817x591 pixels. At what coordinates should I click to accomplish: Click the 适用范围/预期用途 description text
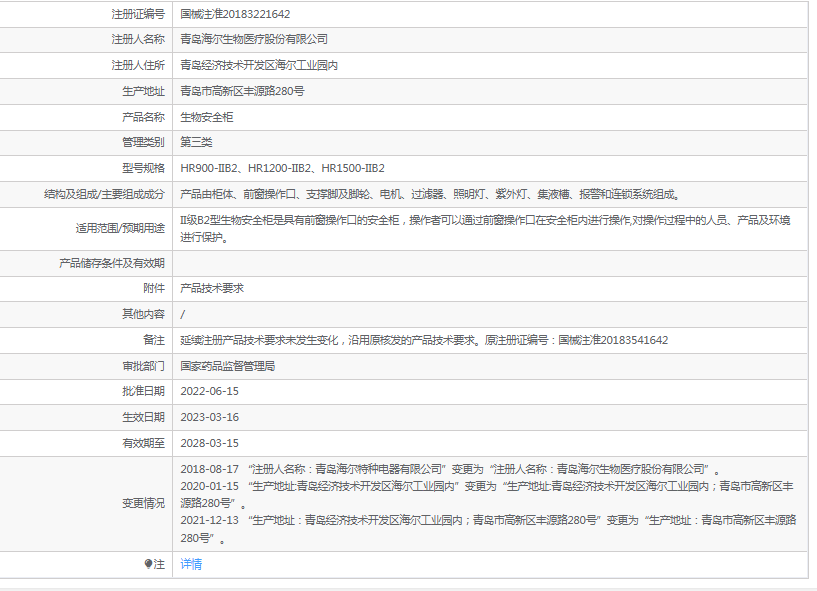484,220
